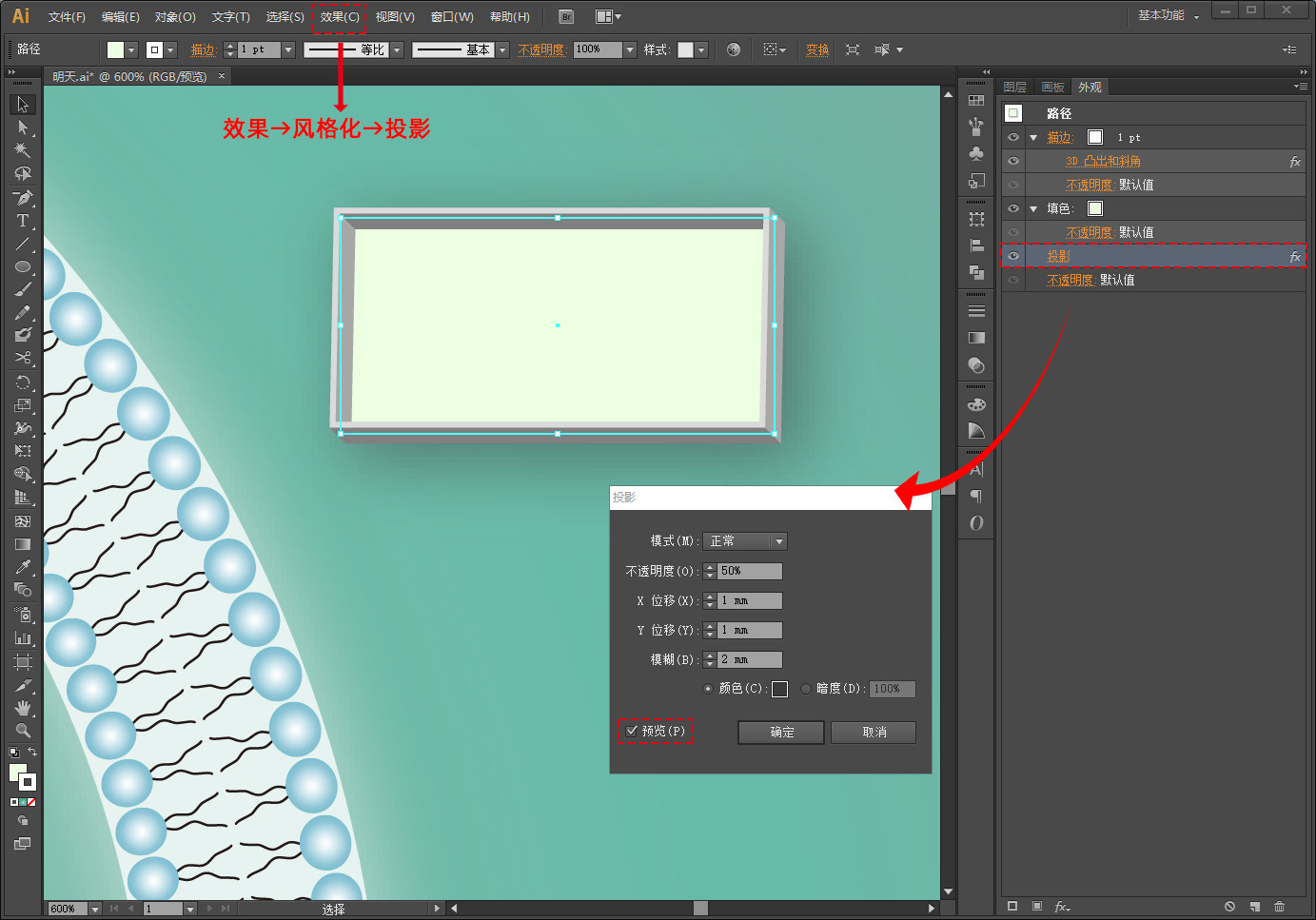The width and height of the screenshot is (1316, 920).
Task: Select the Type tool
Action: (x=23, y=221)
